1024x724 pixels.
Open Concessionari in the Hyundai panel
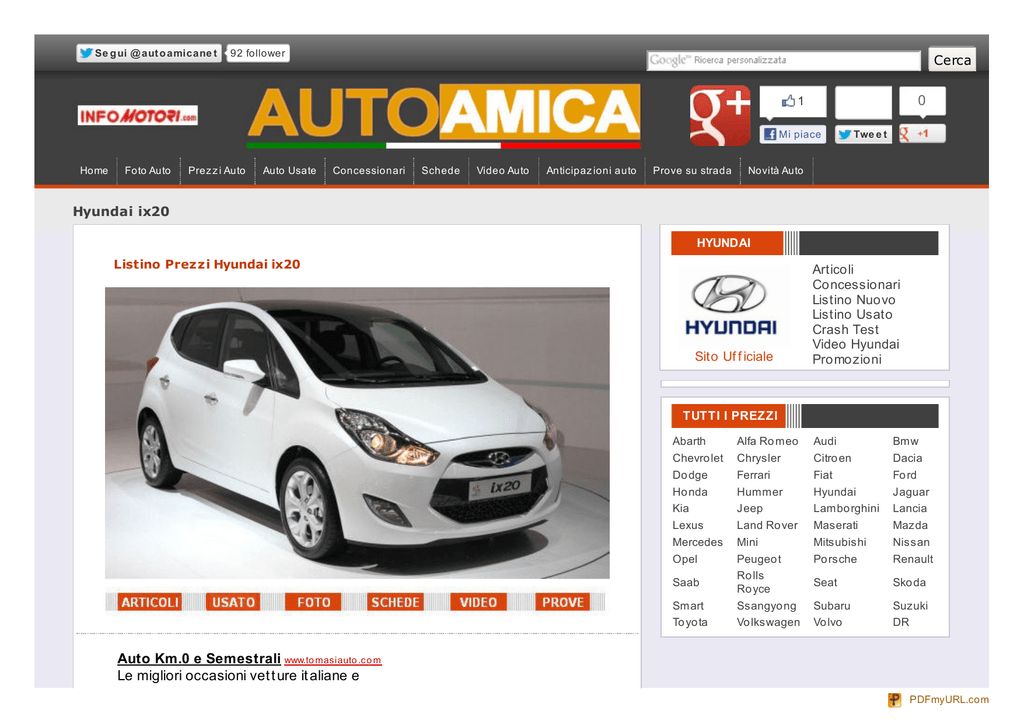click(x=856, y=285)
